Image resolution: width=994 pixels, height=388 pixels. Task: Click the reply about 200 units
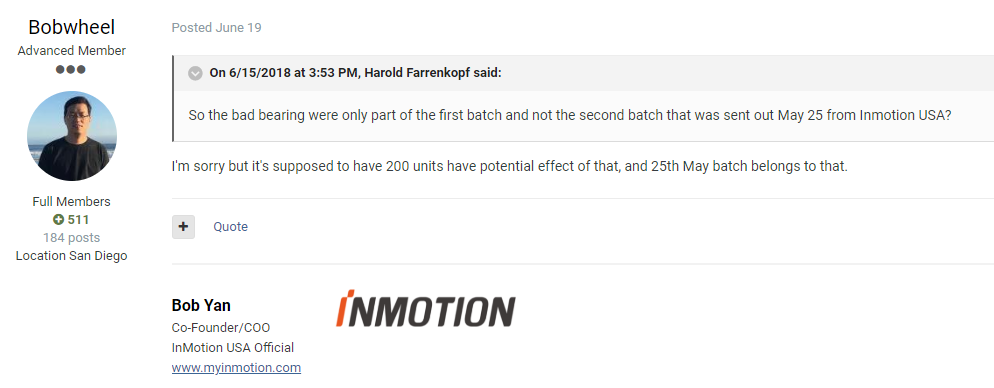(x=510, y=167)
